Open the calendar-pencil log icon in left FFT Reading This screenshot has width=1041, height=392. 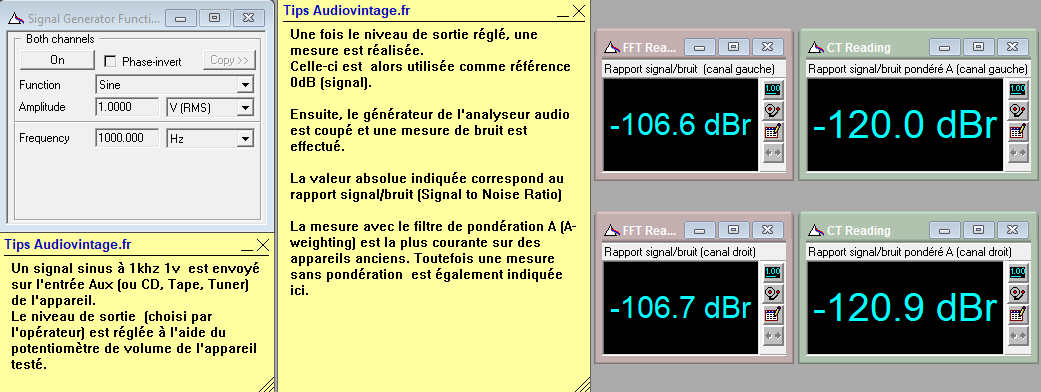(772, 132)
